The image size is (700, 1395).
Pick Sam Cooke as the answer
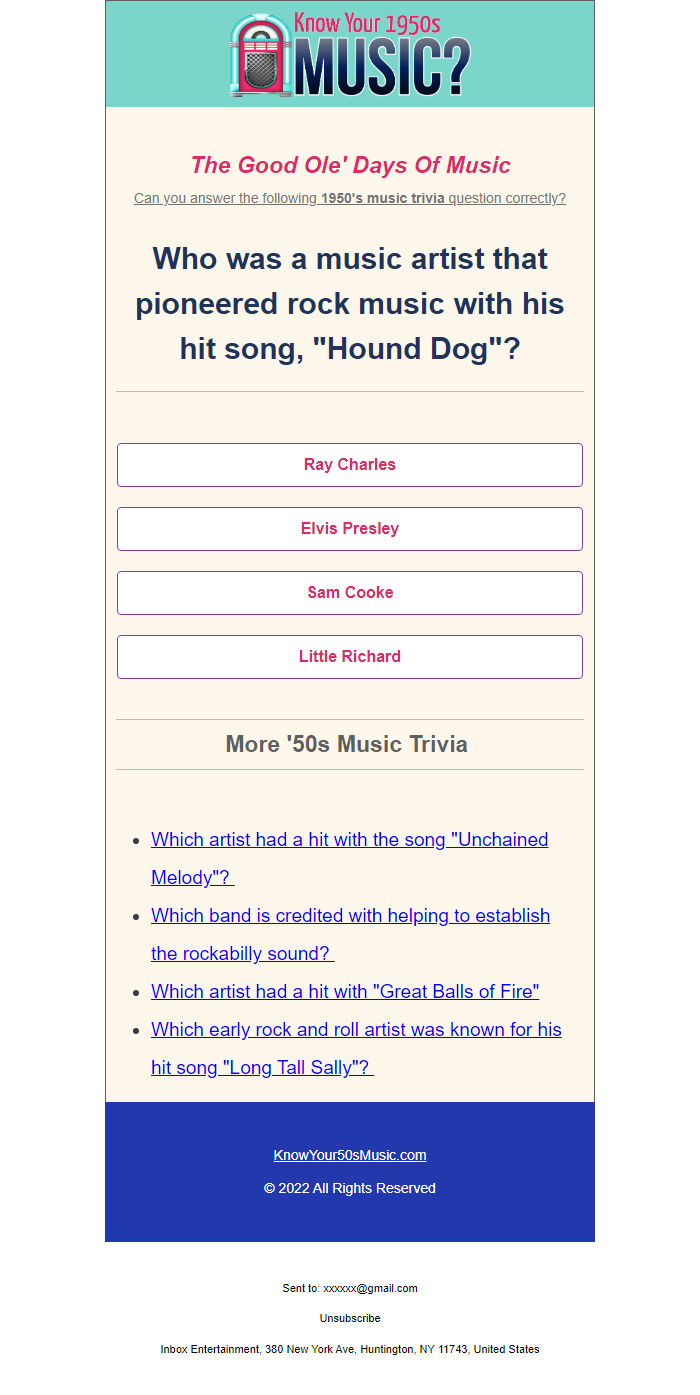[350, 593]
